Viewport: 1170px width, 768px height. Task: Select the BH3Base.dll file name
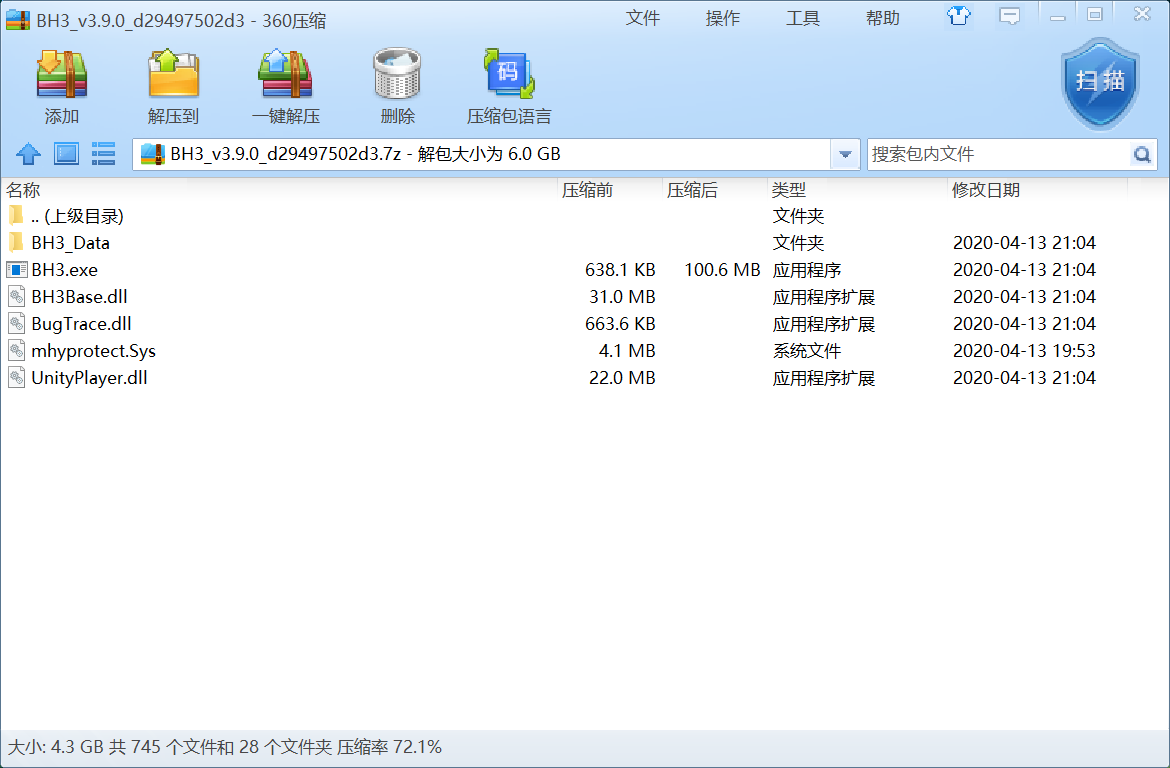click(x=79, y=296)
